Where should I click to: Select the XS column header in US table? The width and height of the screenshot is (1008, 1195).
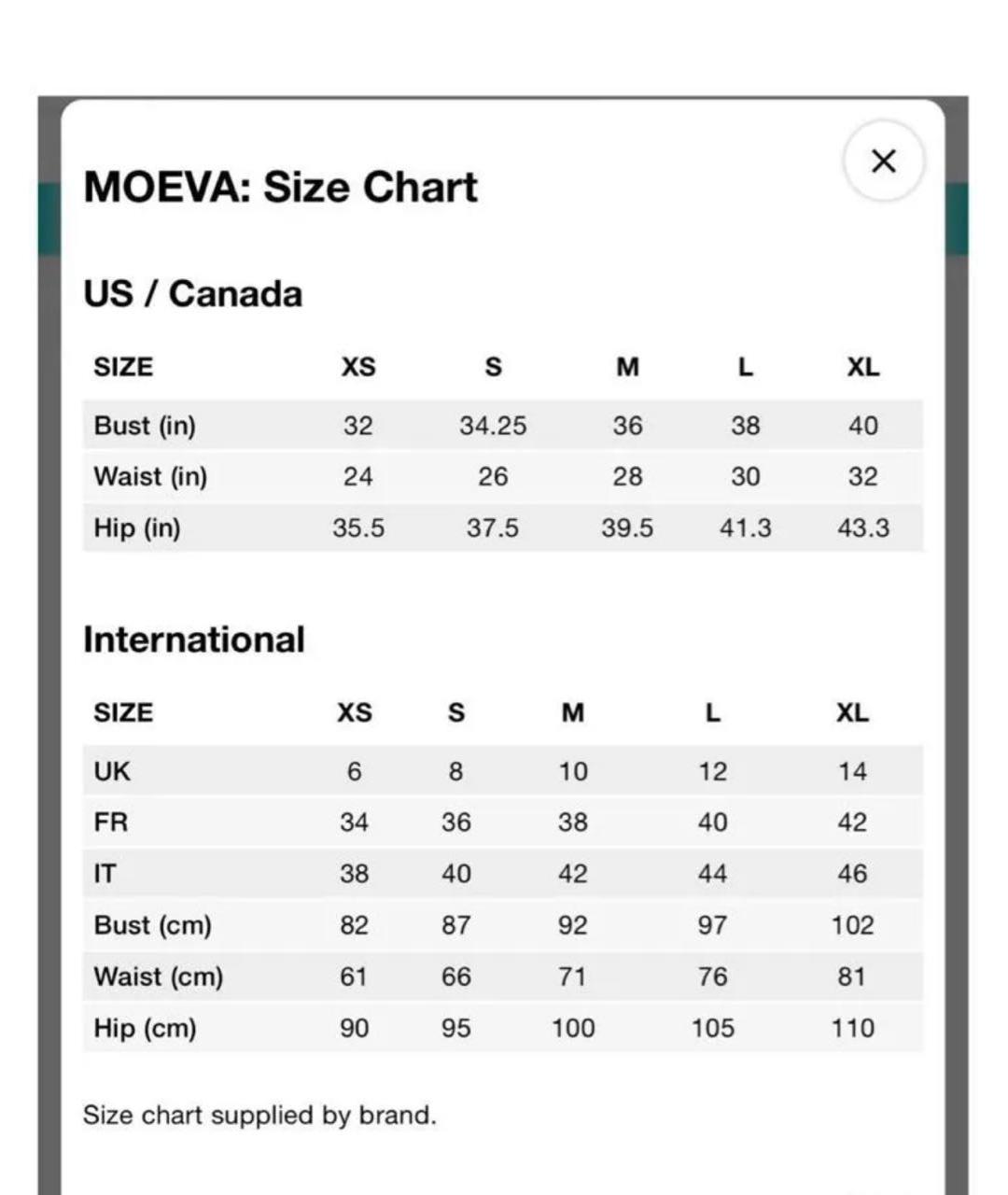coord(358,367)
